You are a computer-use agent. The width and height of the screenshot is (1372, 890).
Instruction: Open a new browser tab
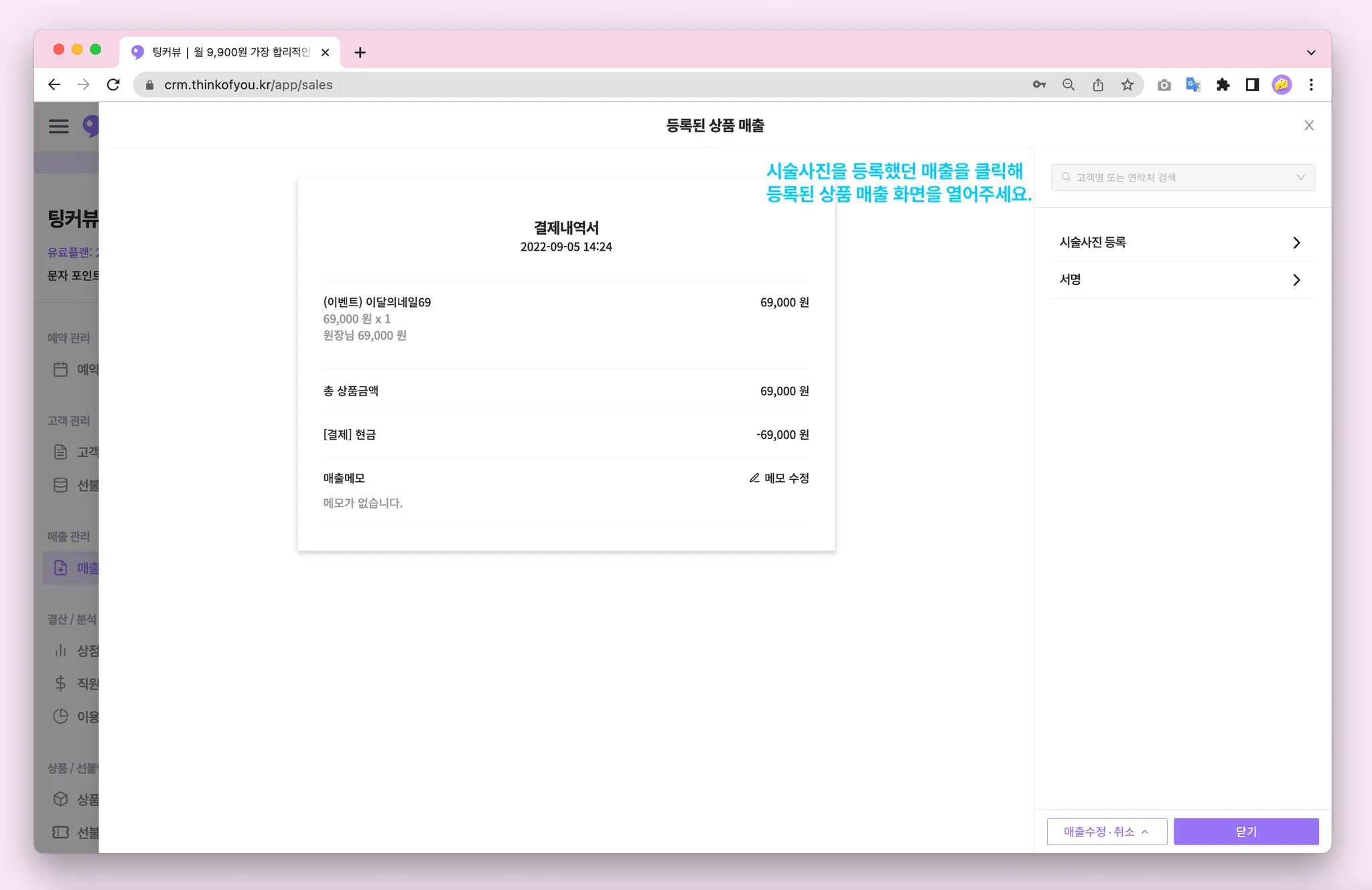pos(360,52)
